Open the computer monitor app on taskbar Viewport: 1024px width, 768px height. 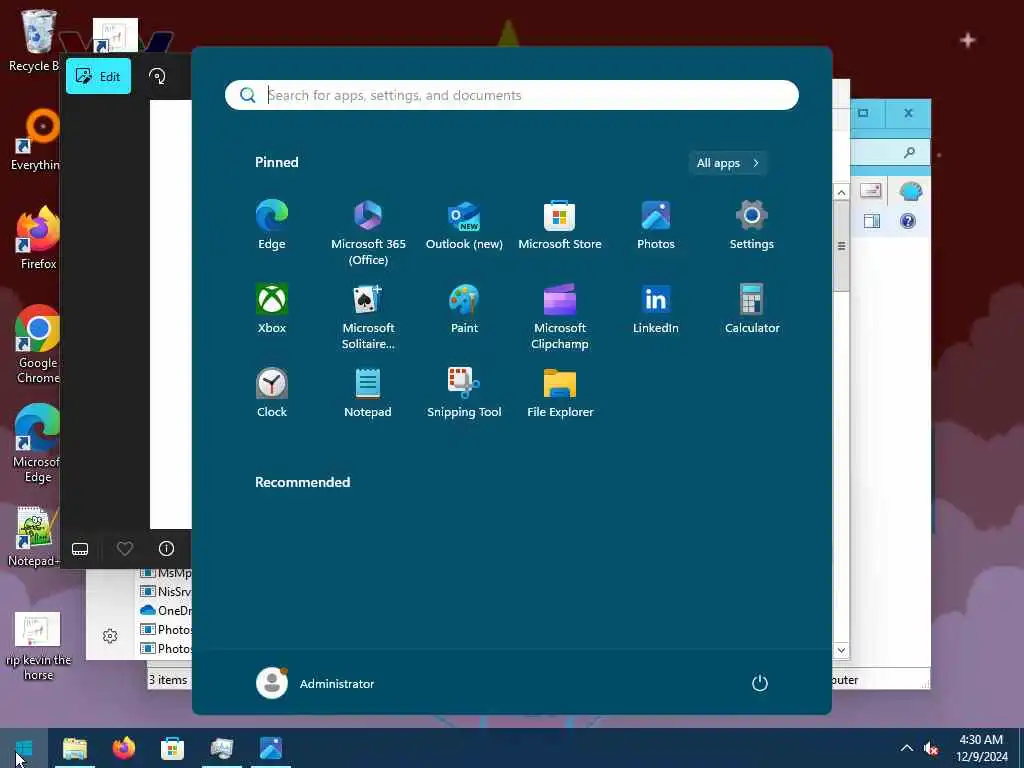tap(221, 748)
